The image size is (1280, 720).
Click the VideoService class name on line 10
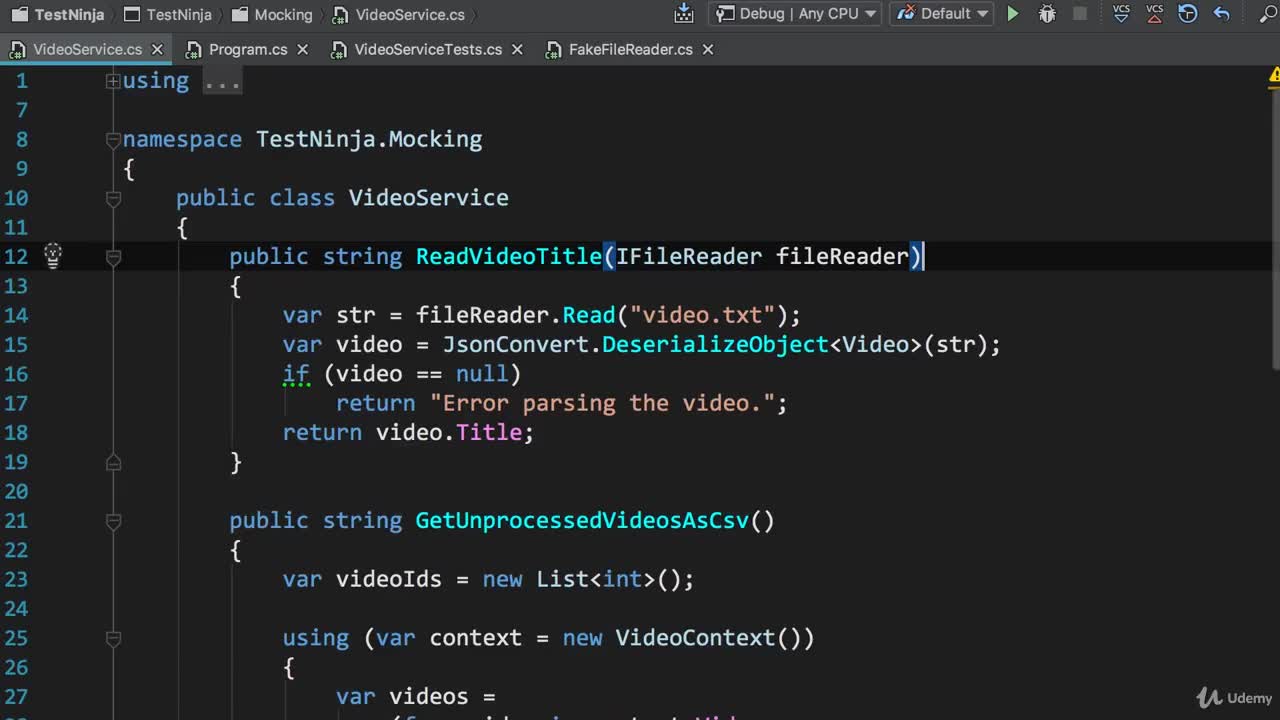point(428,197)
